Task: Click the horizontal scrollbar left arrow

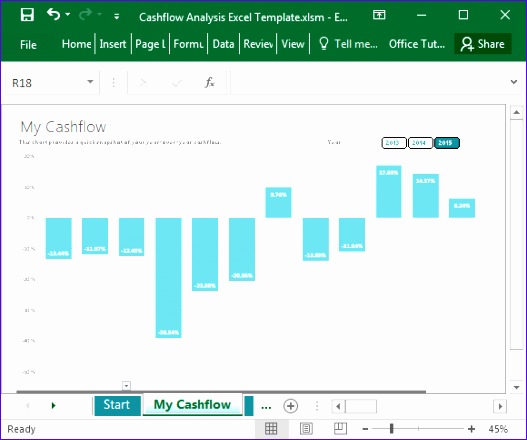Action: [x=338, y=406]
